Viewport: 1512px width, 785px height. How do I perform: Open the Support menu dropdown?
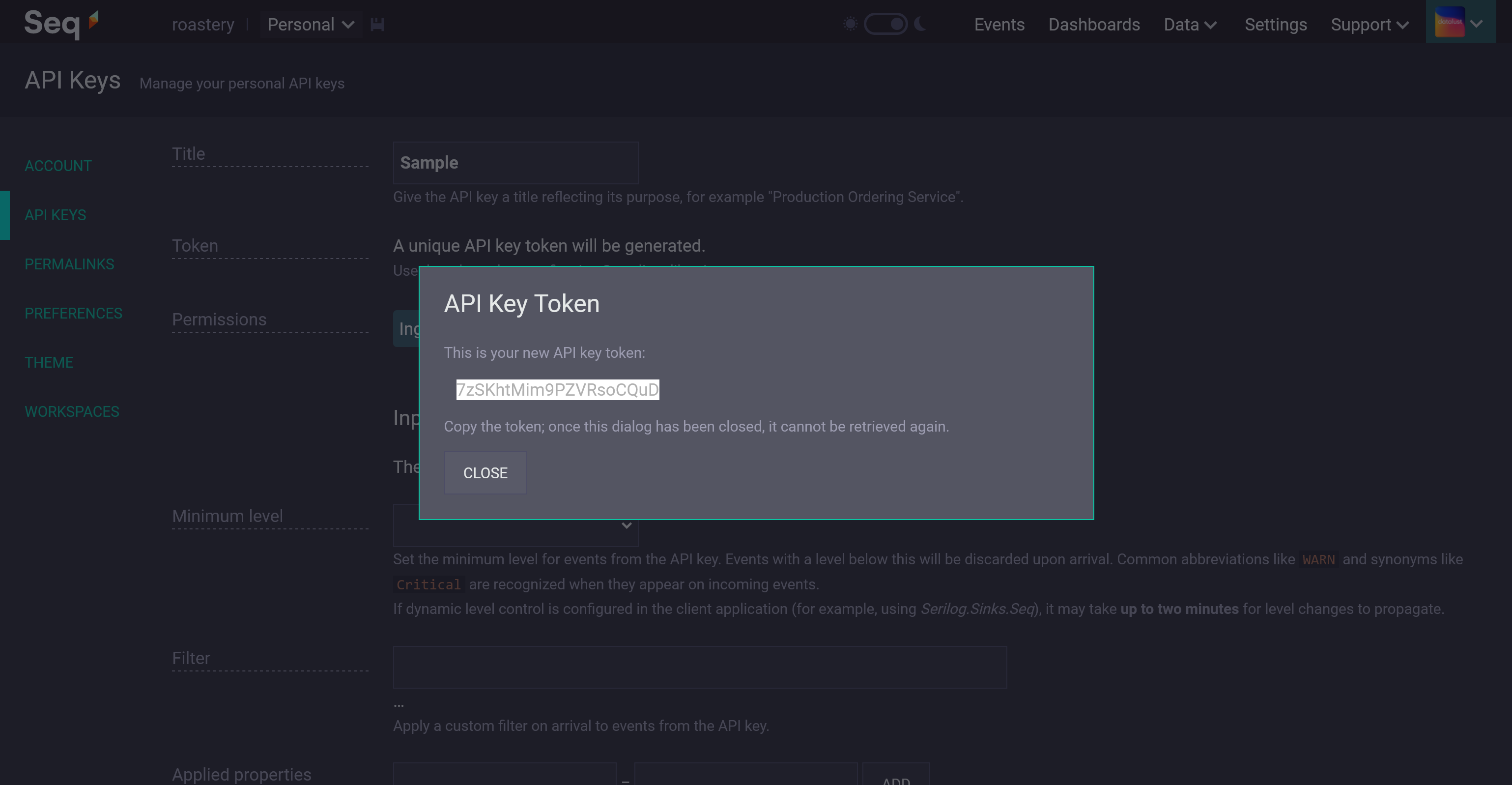tap(1369, 25)
